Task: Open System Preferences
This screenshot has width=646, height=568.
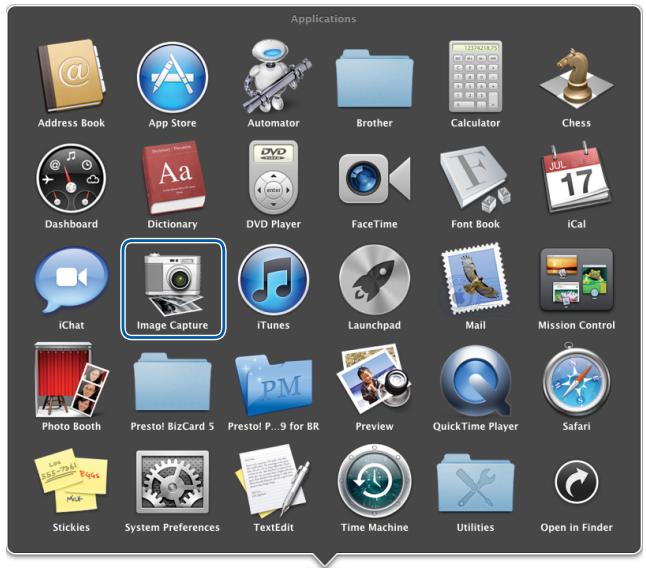Action: [172, 482]
